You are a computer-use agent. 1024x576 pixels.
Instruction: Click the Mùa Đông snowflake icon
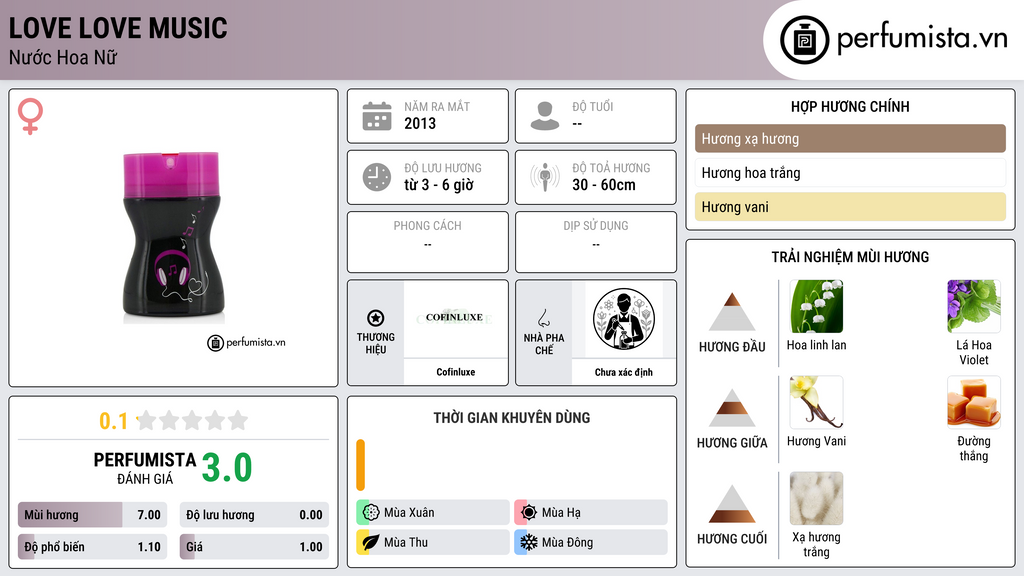point(528,542)
